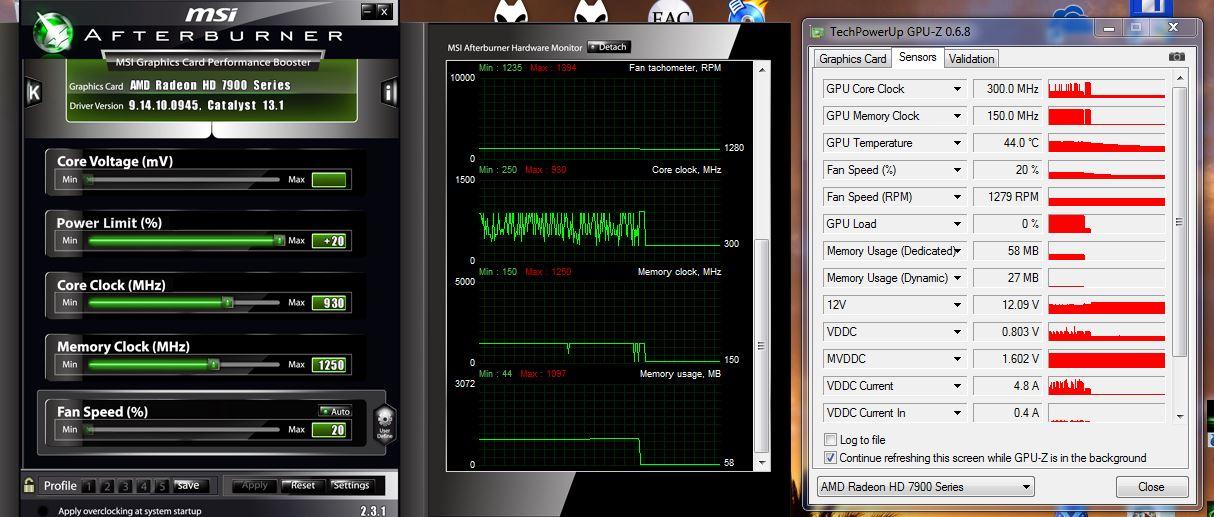Click the Apply button in Afterburner
The height and width of the screenshot is (517, 1214).
point(255,486)
